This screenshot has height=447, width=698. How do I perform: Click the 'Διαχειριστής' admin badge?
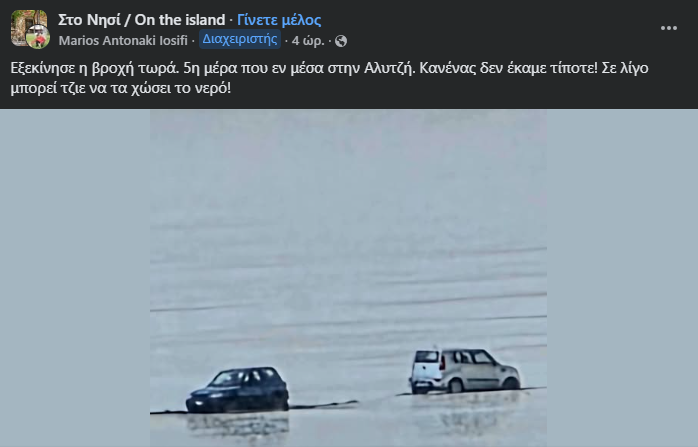(240, 39)
